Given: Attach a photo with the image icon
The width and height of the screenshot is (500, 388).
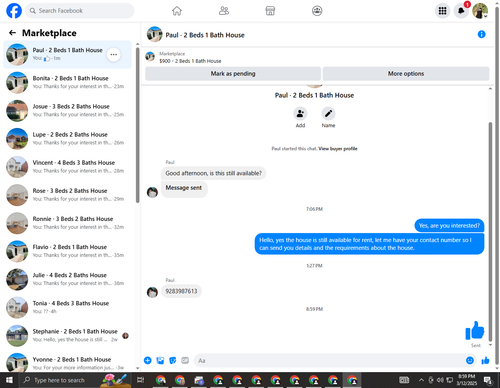Looking at the screenshot, I should pos(160,360).
